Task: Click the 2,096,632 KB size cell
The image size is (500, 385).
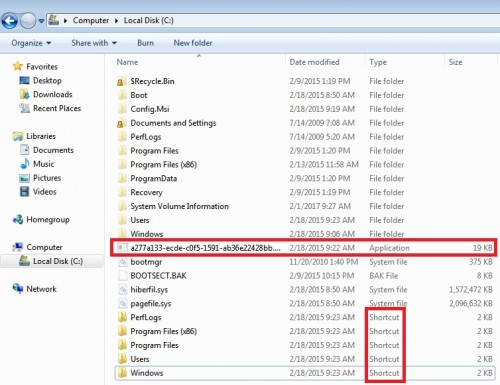Action: pyautogui.click(x=471, y=304)
